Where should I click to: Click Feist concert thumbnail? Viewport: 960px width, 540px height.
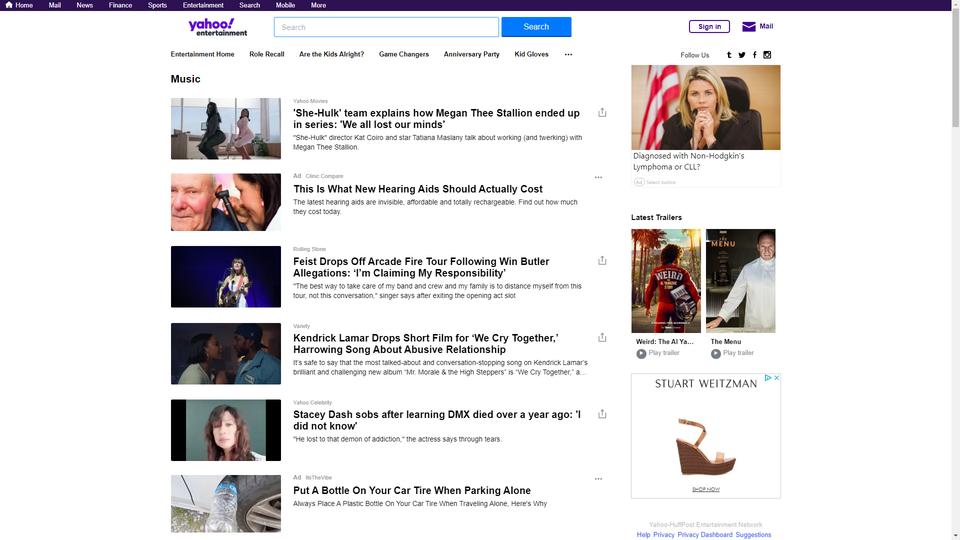coord(226,277)
